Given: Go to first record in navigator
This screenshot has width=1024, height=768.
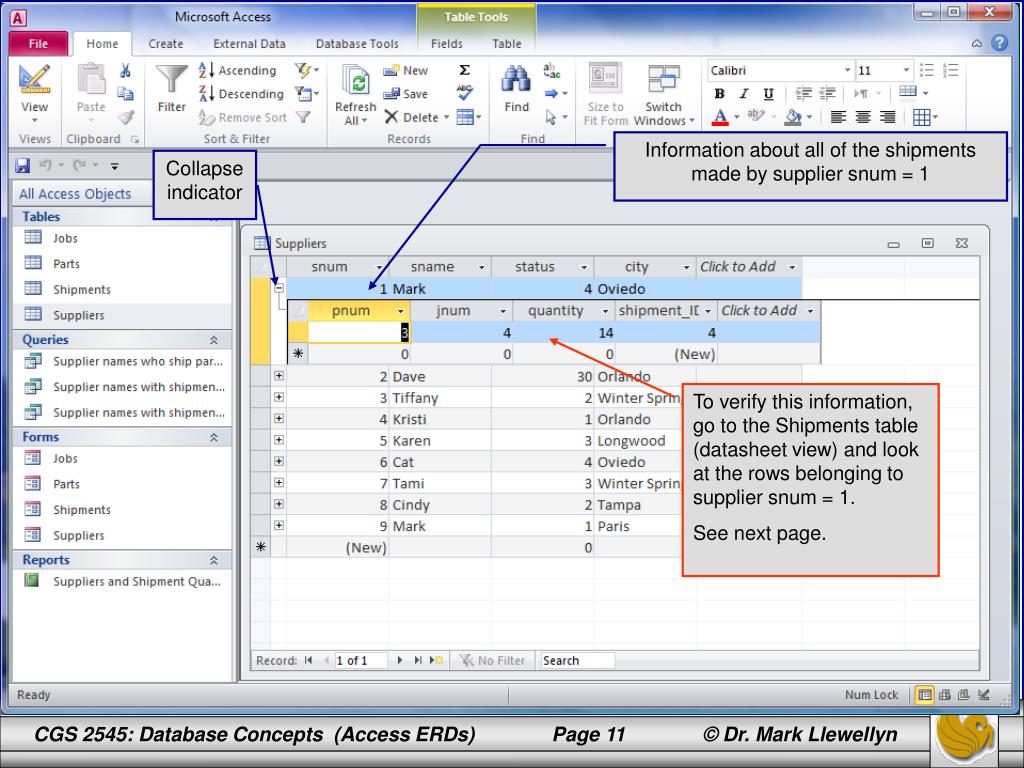Looking at the screenshot, I should pyautogui.click(x=308, y=660).
